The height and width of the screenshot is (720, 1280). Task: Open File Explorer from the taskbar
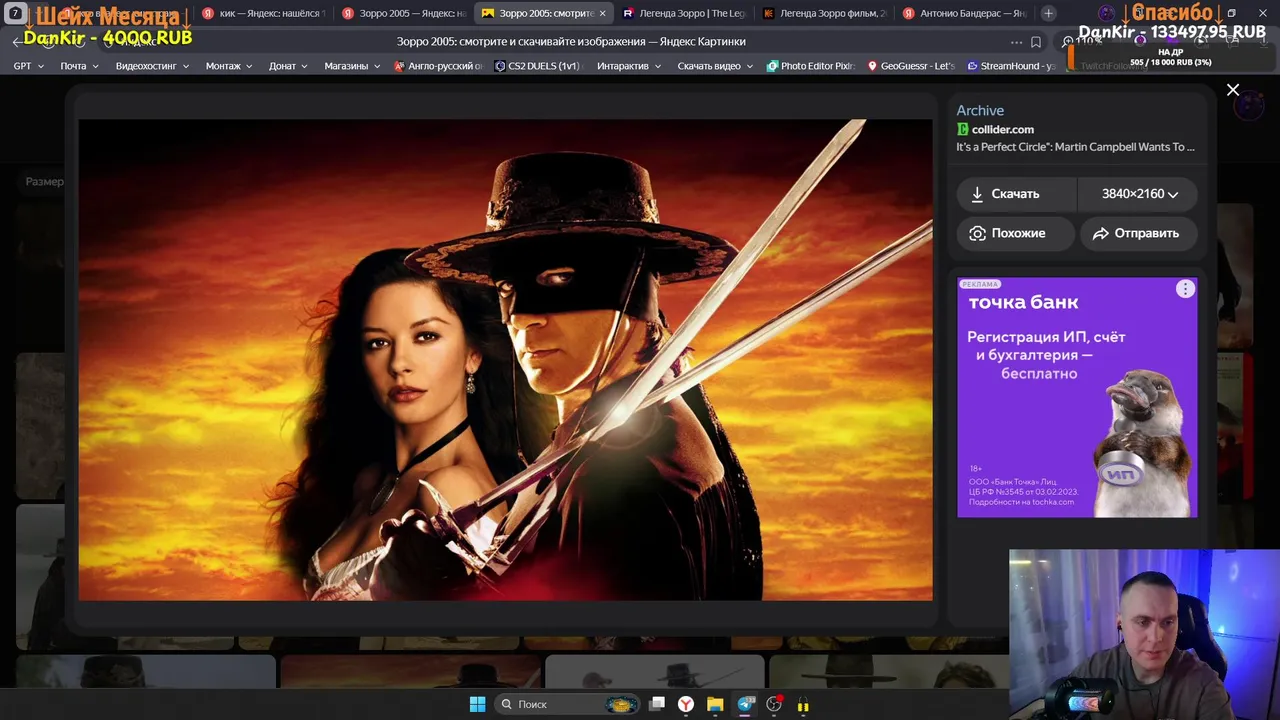pyautogui.click(x=715, y=704)
